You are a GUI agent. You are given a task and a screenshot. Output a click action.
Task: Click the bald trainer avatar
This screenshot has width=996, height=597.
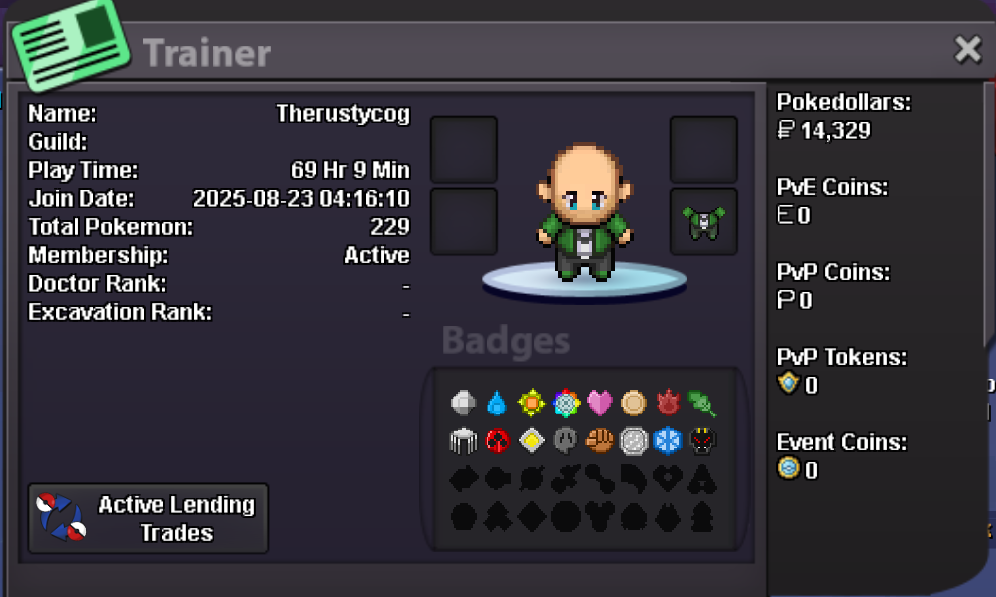click(x=584, y=213)
